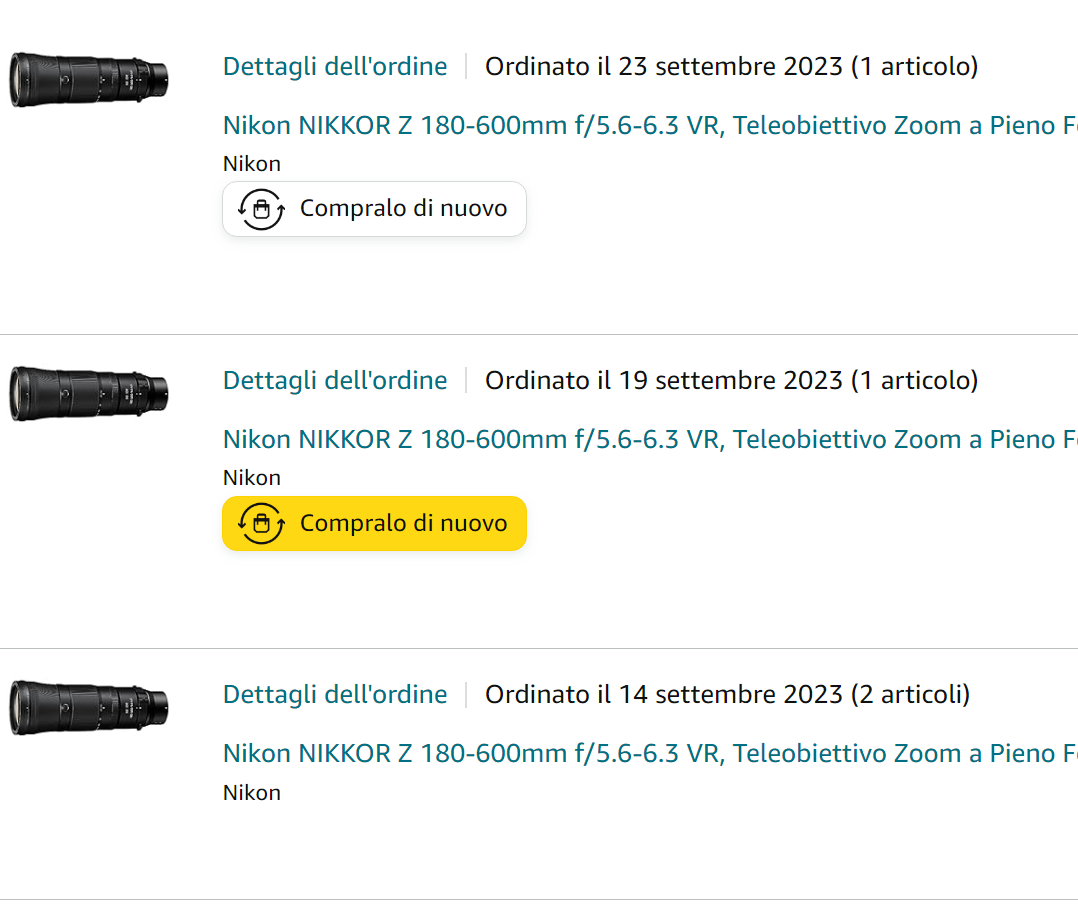Click the "Ordinato il 19 settembre 2023" text
Viewport: 1078px width, 913px height.
pos(663,381)
